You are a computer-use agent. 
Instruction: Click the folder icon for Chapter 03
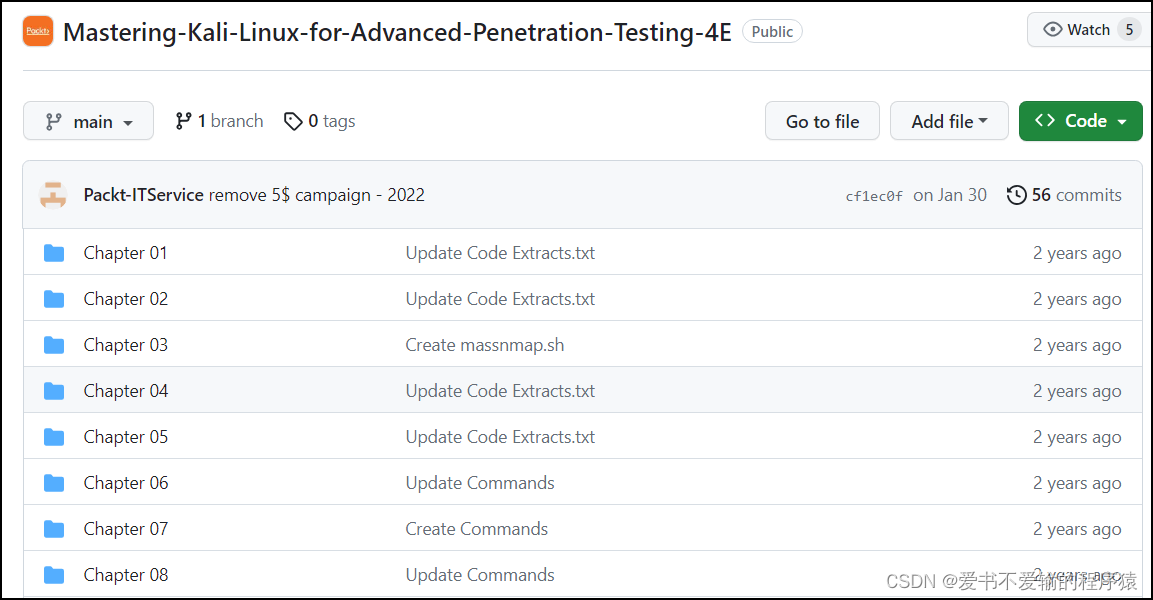pos(54,345)
